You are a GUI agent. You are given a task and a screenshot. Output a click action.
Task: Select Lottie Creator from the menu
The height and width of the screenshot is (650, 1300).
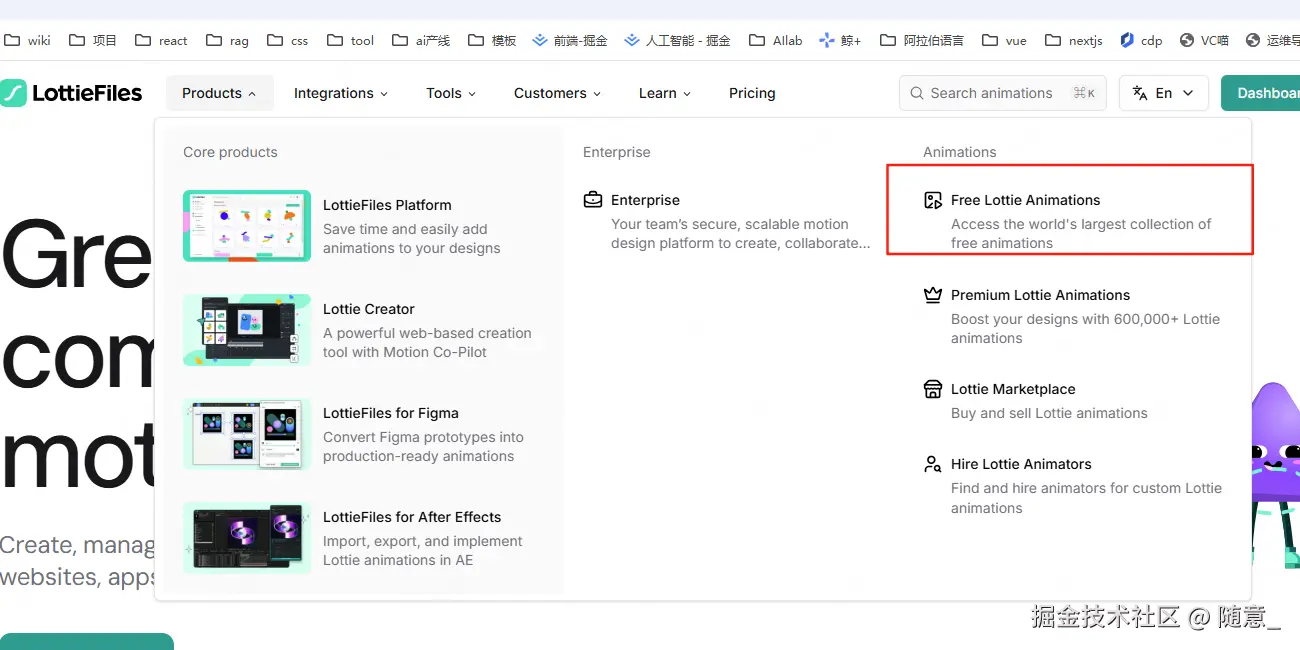coord(368,309)
